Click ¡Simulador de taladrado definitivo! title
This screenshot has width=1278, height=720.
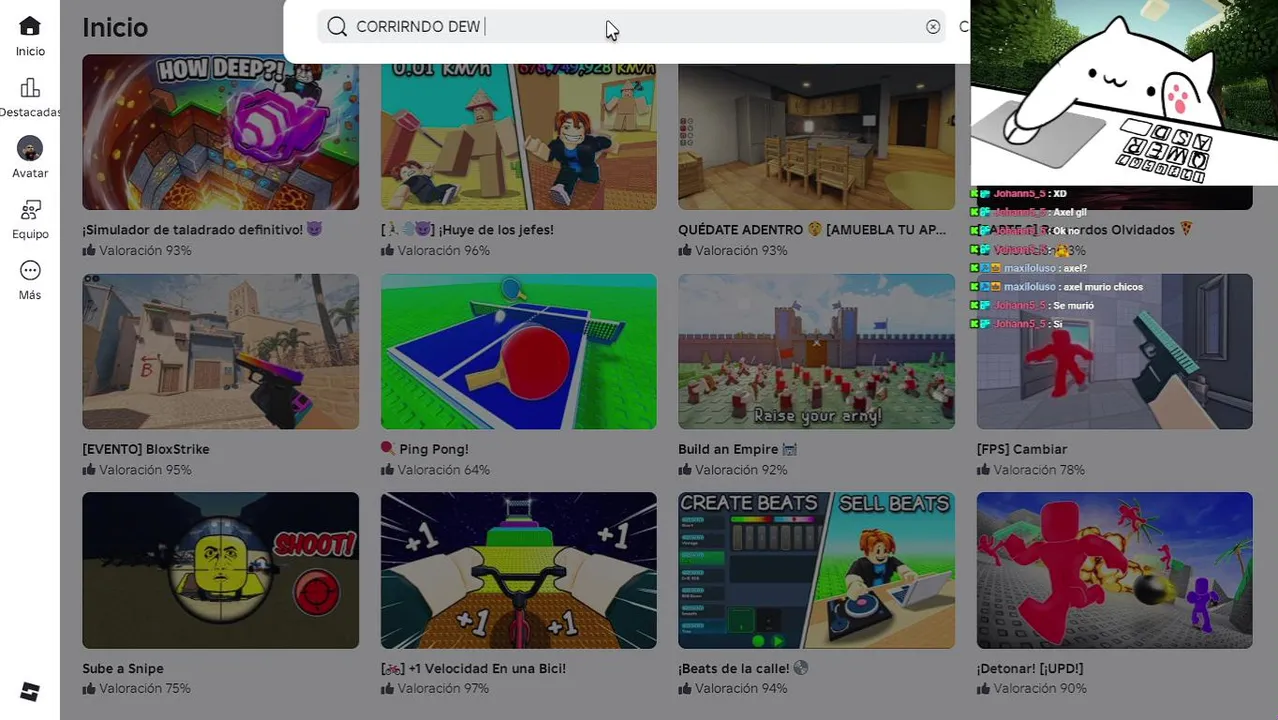pyautogui.click(x=202, y=230)
